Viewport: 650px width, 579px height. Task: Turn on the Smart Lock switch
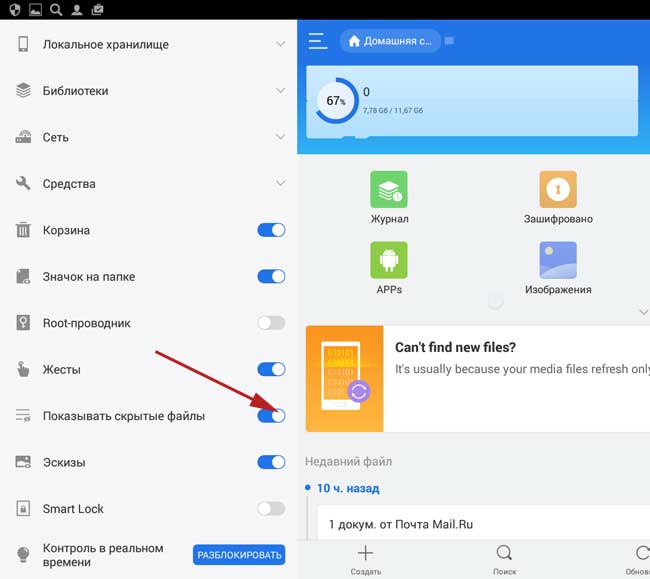click(x=271, y=509)
